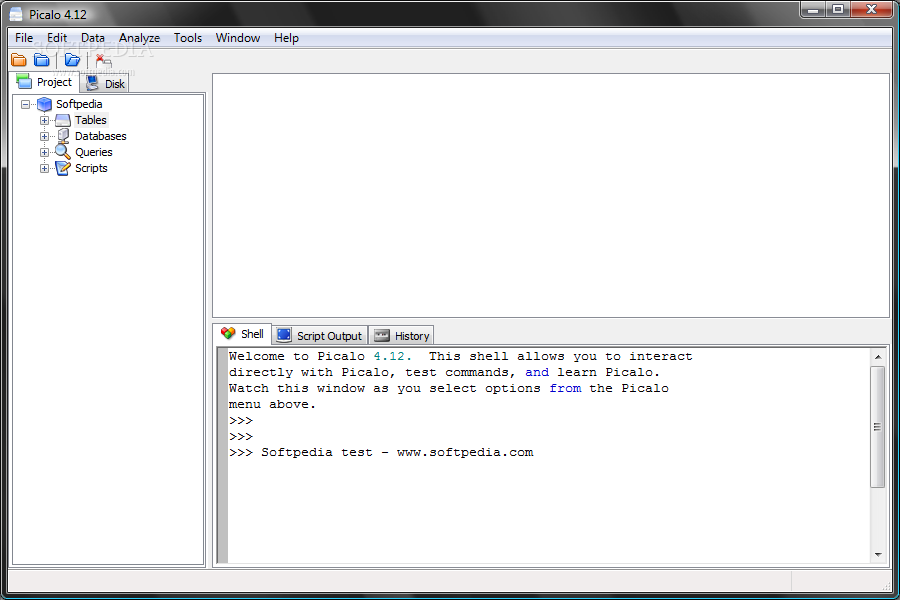Click the open blue folder toolbar icon
900x600 pixels.
72,60
